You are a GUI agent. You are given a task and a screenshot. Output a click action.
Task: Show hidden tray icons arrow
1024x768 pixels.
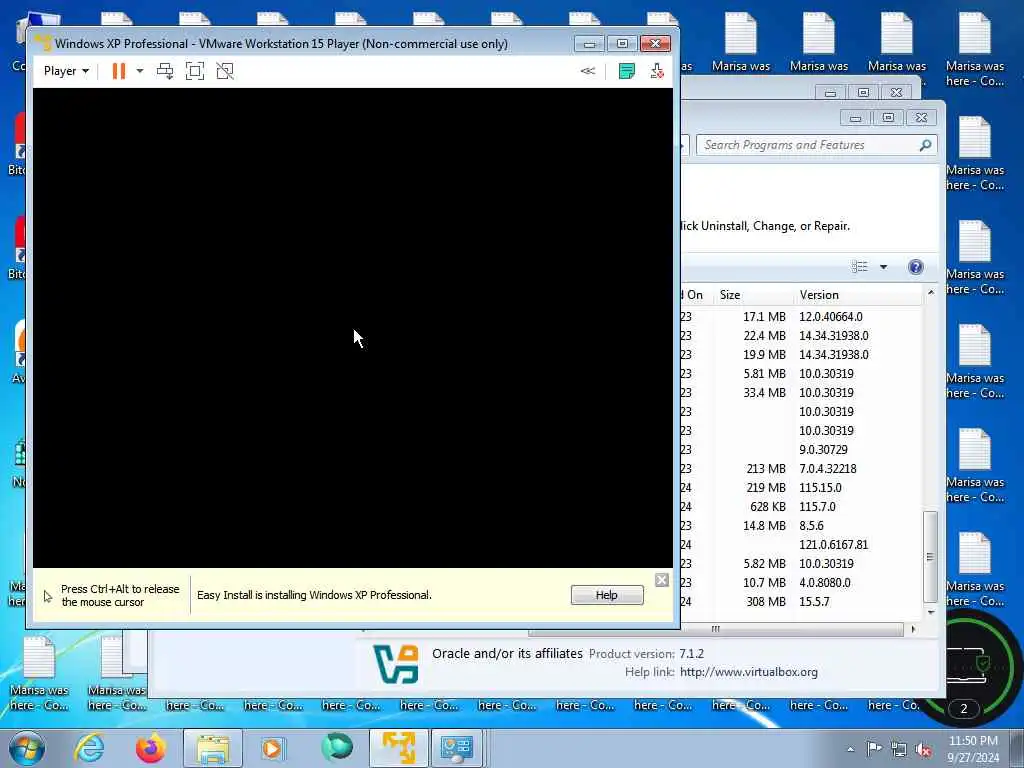pos(850,749)
